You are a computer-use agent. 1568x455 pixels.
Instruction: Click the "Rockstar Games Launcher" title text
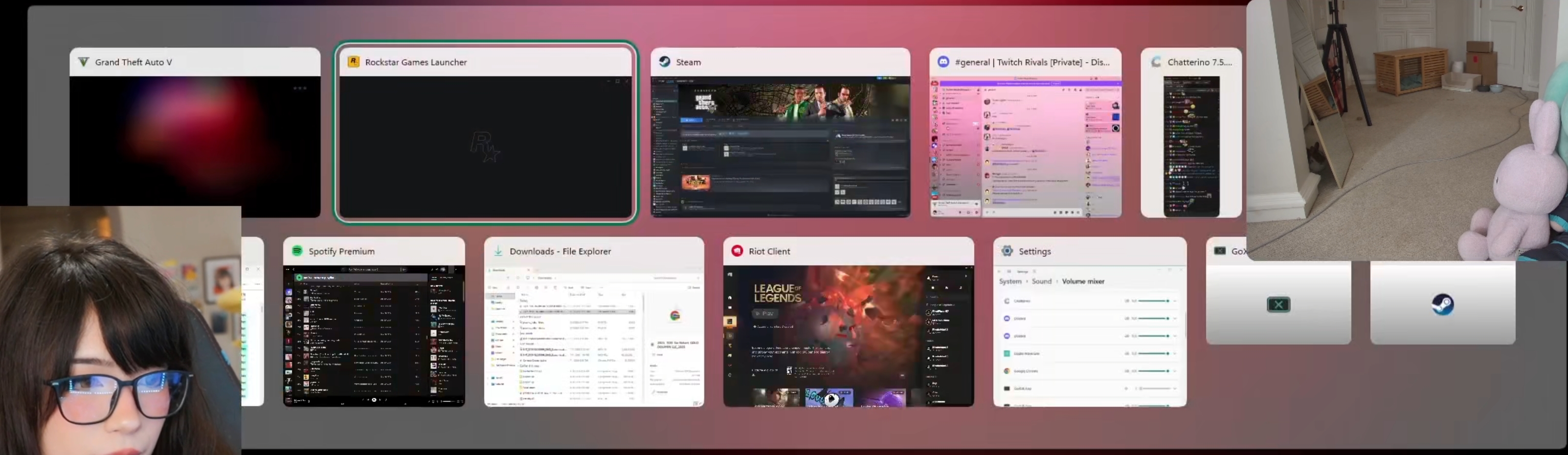416,62
